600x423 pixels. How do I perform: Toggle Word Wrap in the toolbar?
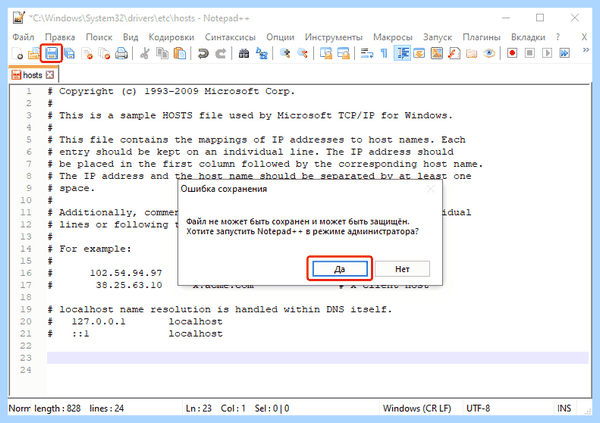pos(367,53)
